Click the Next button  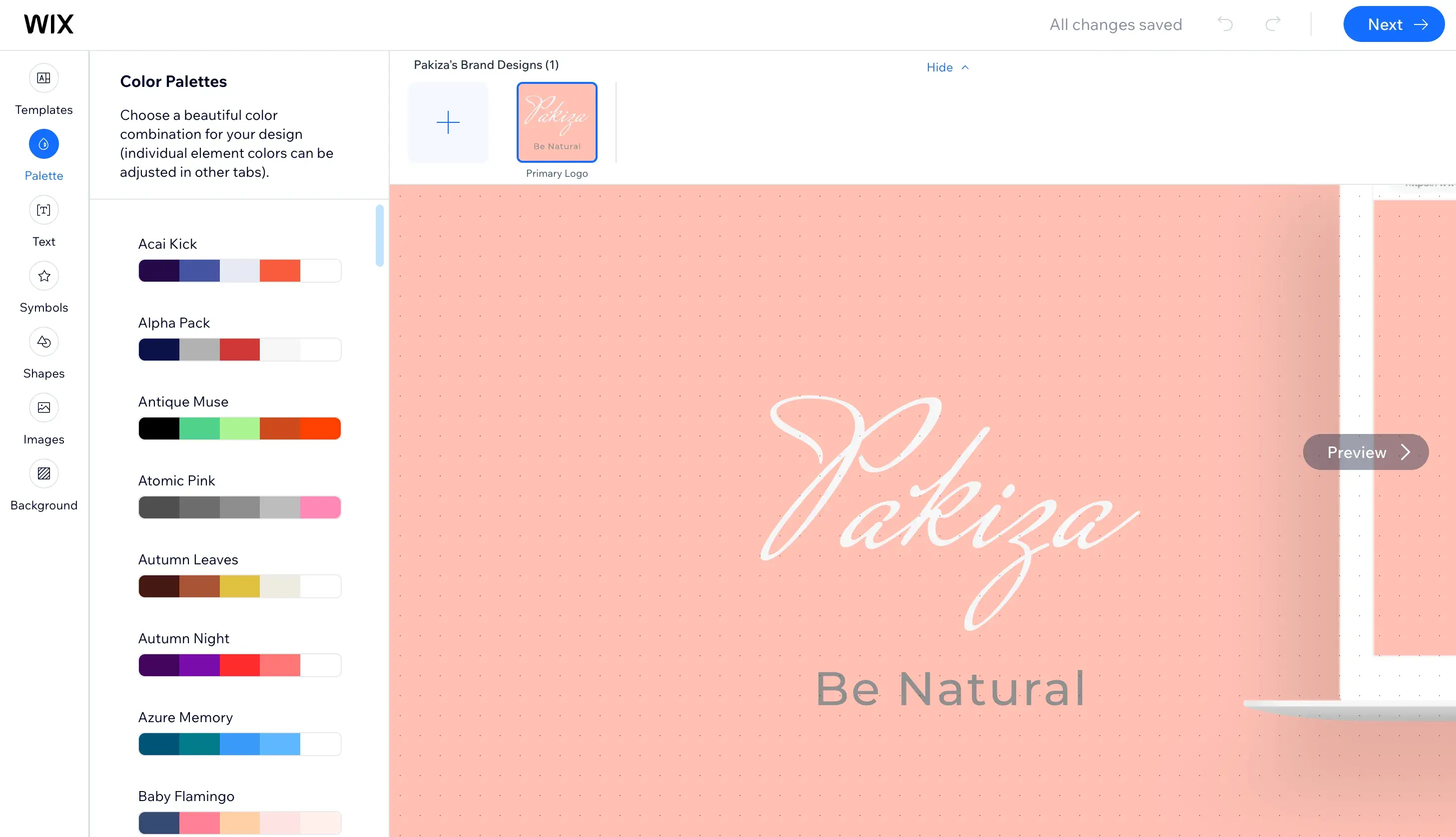(1394, 24)
